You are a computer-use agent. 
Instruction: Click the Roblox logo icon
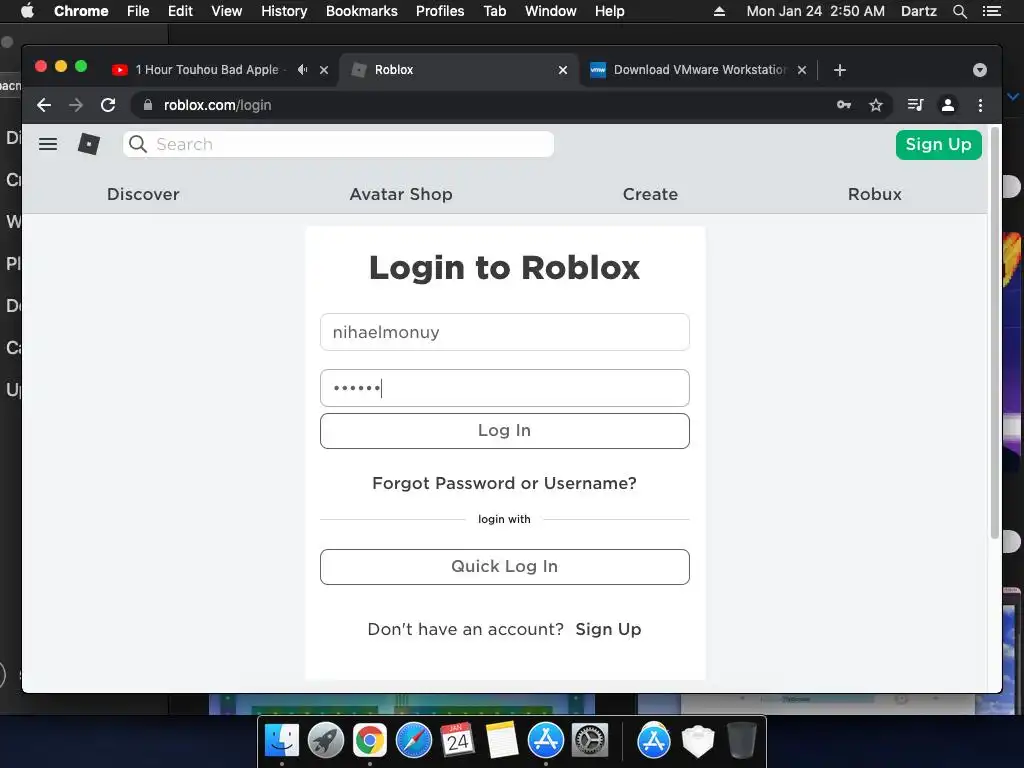click(x=89, y=144)
